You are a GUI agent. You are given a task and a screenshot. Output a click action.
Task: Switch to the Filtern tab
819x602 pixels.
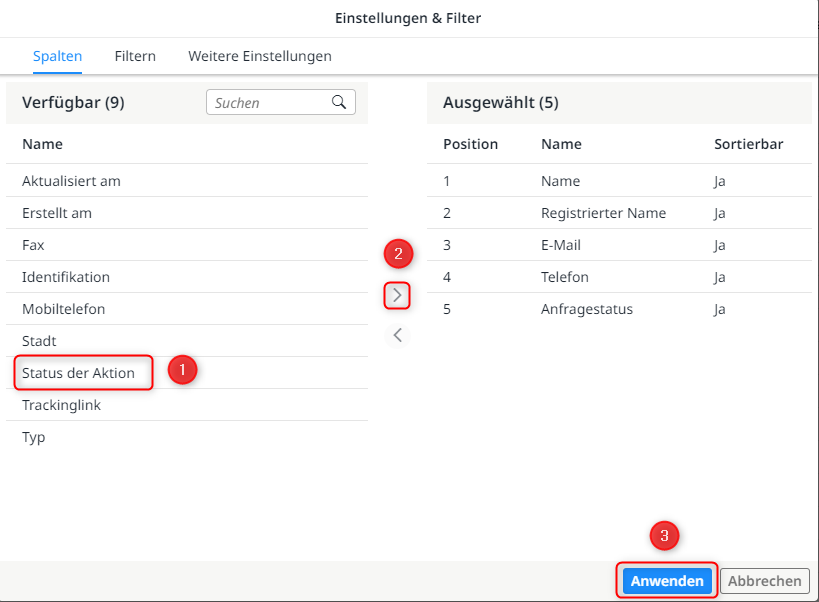point(135,56)
